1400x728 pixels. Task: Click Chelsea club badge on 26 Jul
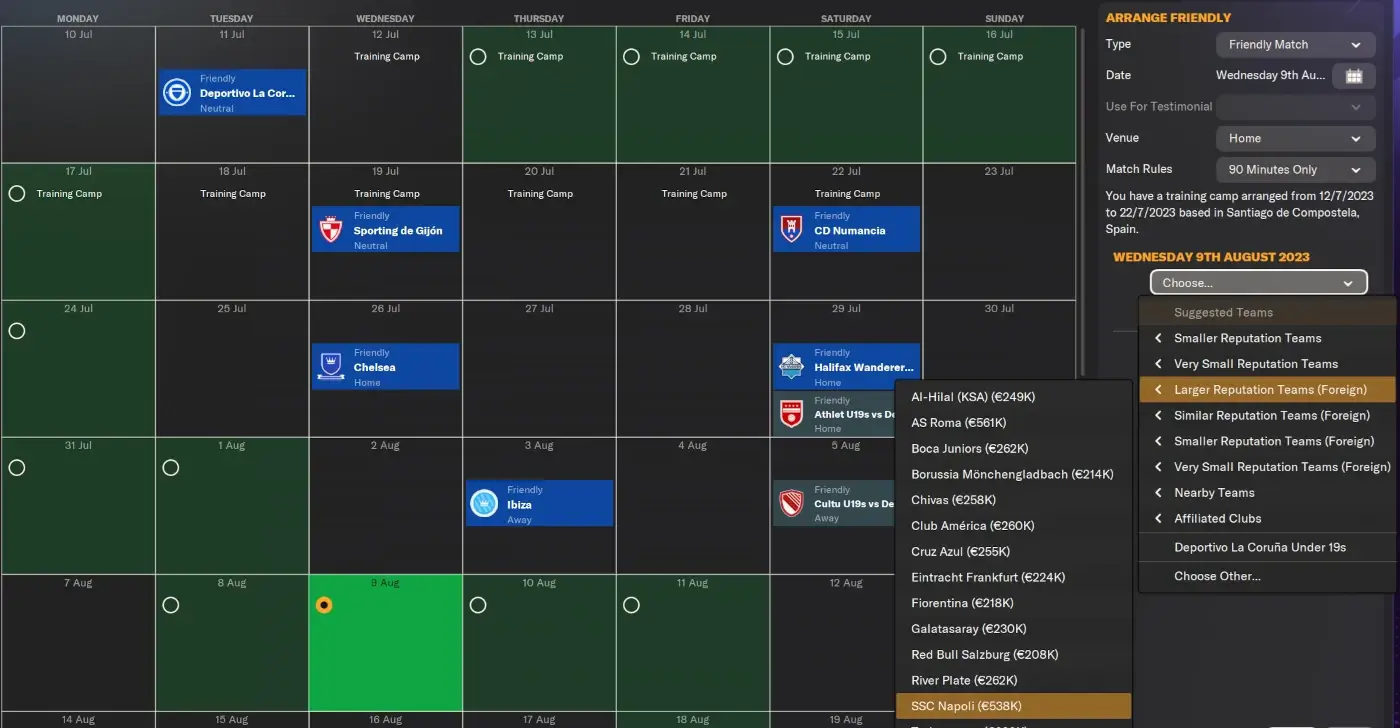tap(331, 367)
